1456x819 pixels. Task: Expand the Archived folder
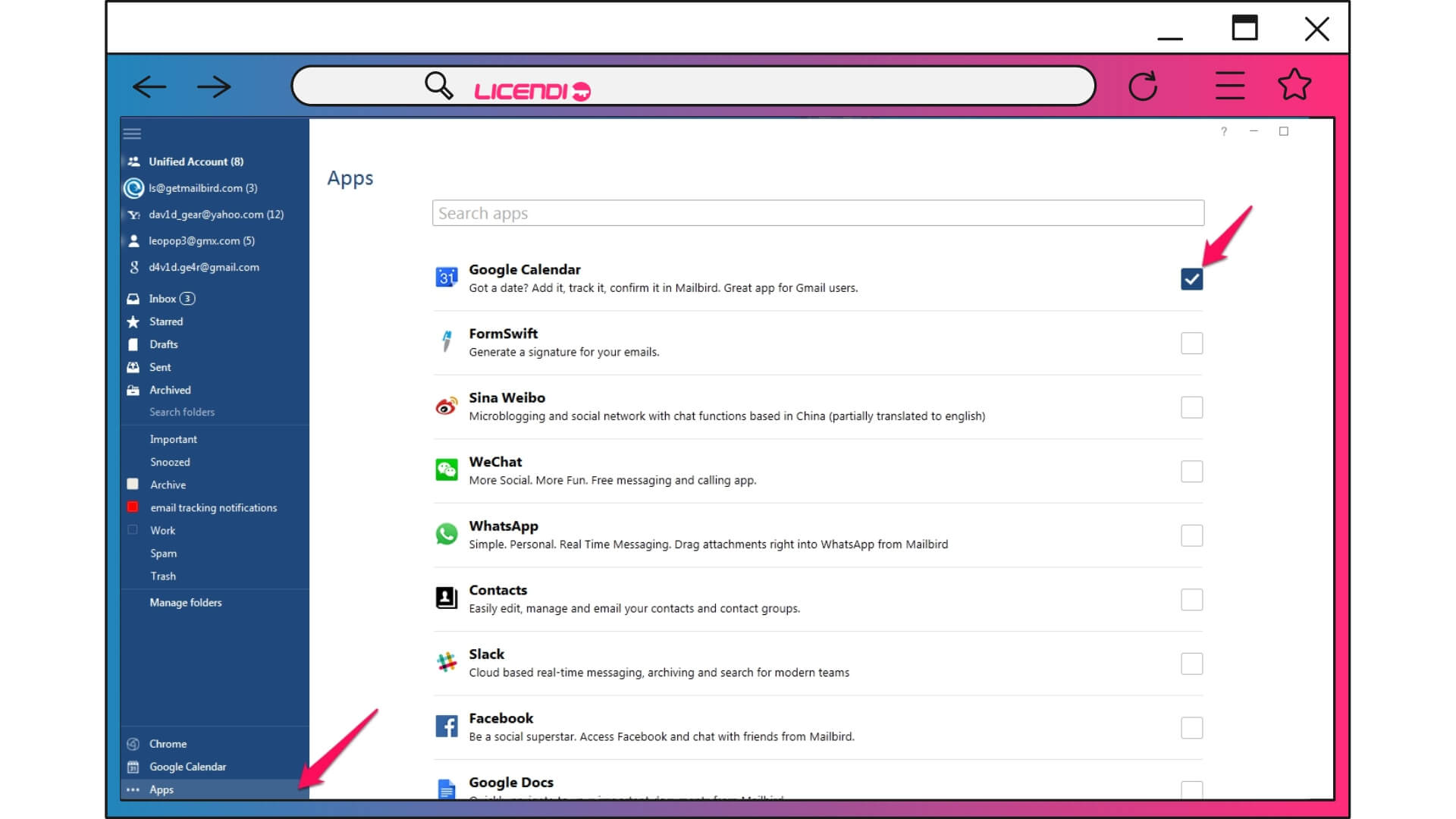170,389
